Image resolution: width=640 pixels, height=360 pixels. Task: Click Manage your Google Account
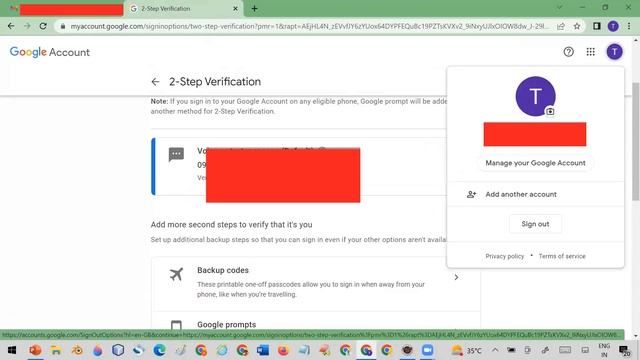[x=536, y=163]
